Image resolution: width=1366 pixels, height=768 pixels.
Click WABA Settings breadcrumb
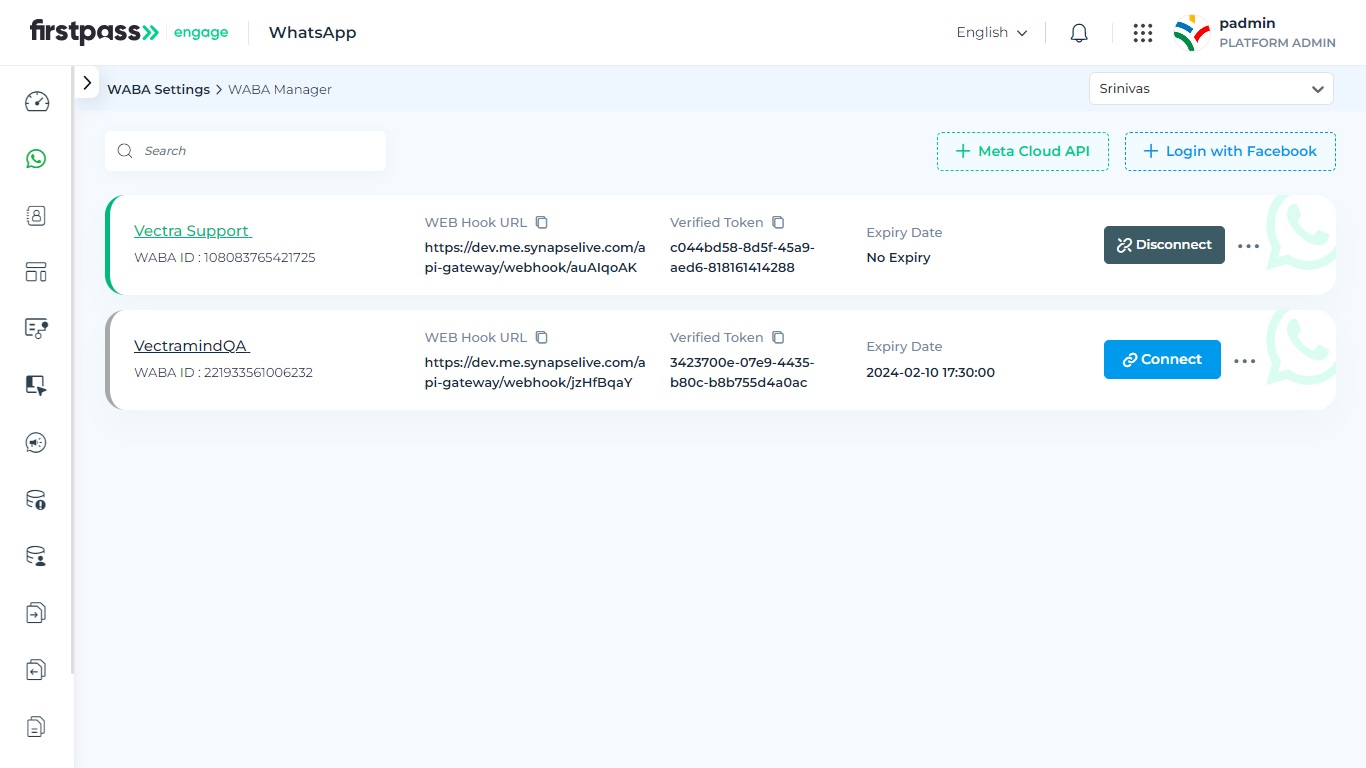(158, 89)
